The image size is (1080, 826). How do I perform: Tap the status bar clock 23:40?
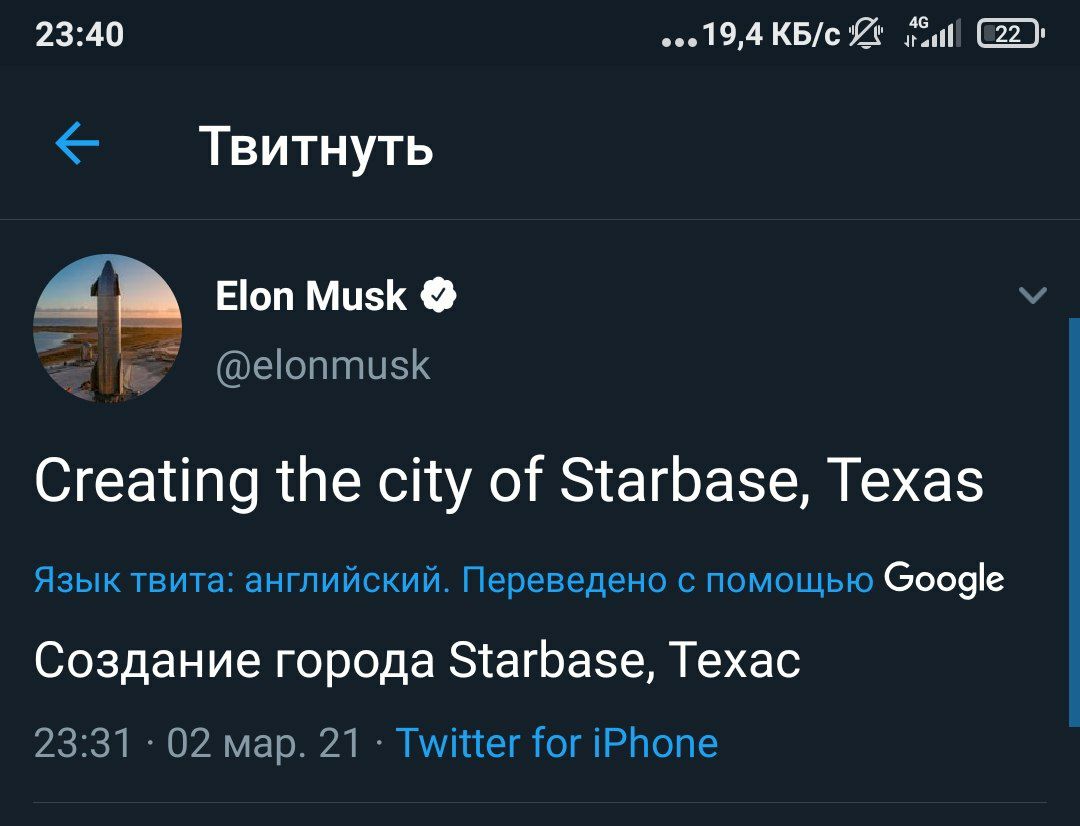point(80,35)
